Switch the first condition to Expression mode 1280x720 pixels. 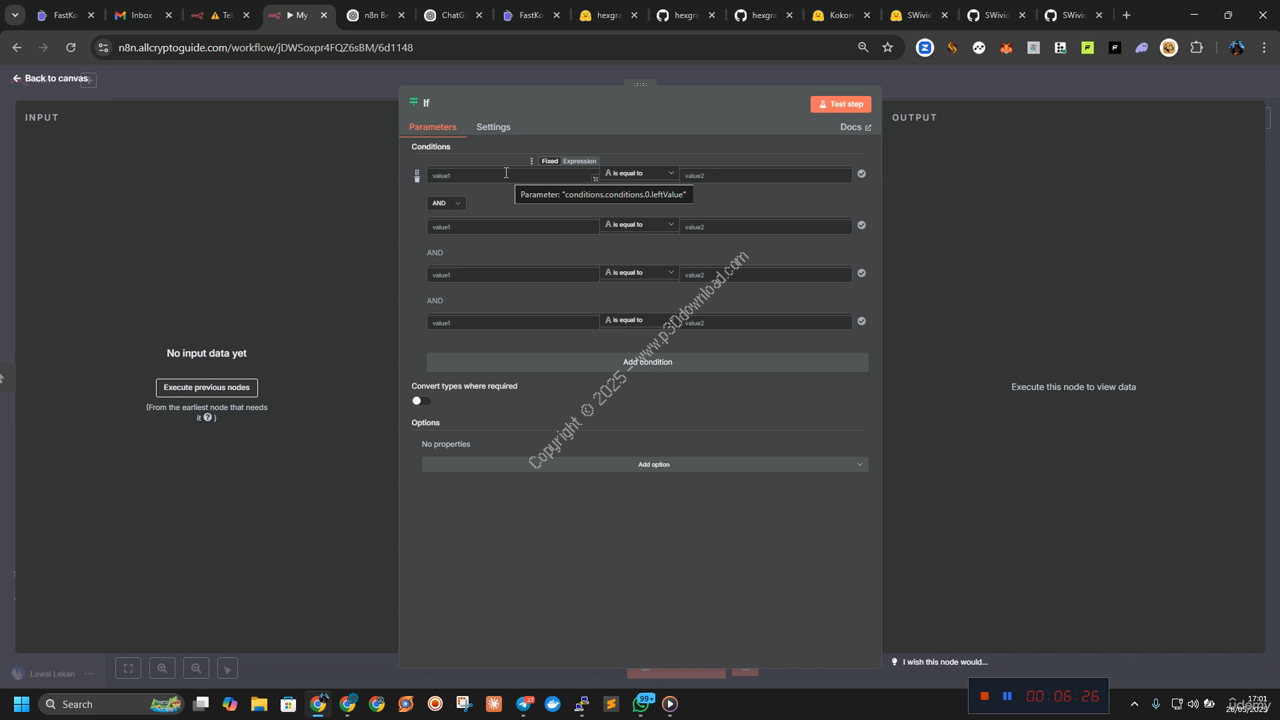click(x=579, y=161)
